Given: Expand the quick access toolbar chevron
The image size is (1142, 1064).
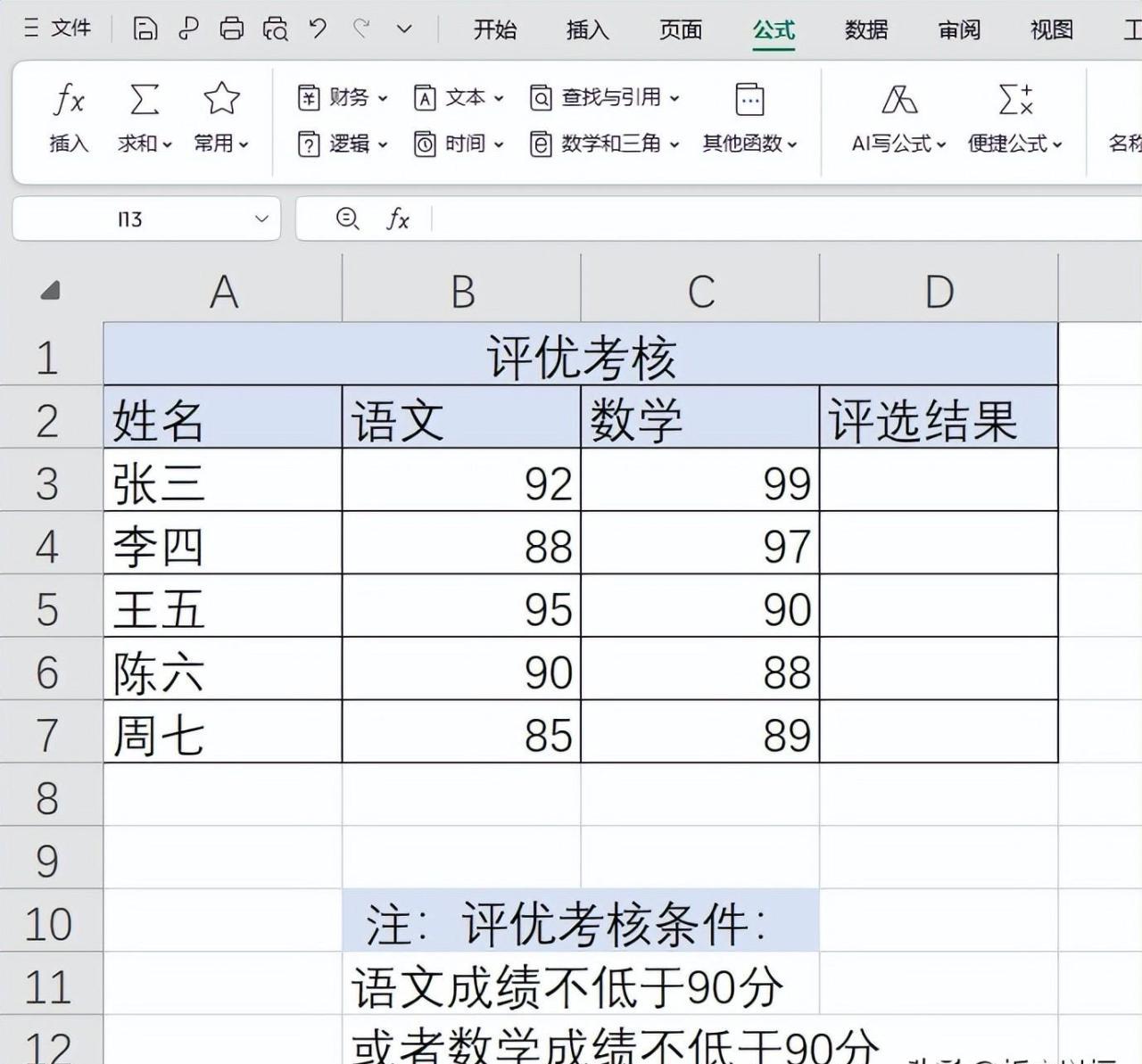Looking at the screenshot, I should tap(404, 29).
